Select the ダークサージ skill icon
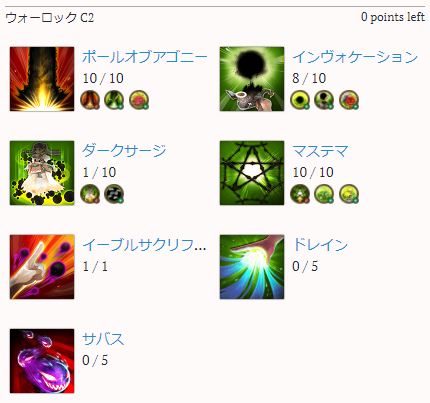Image resolution: width=430 pixels, height=403 pixels. tap(42, 173)
